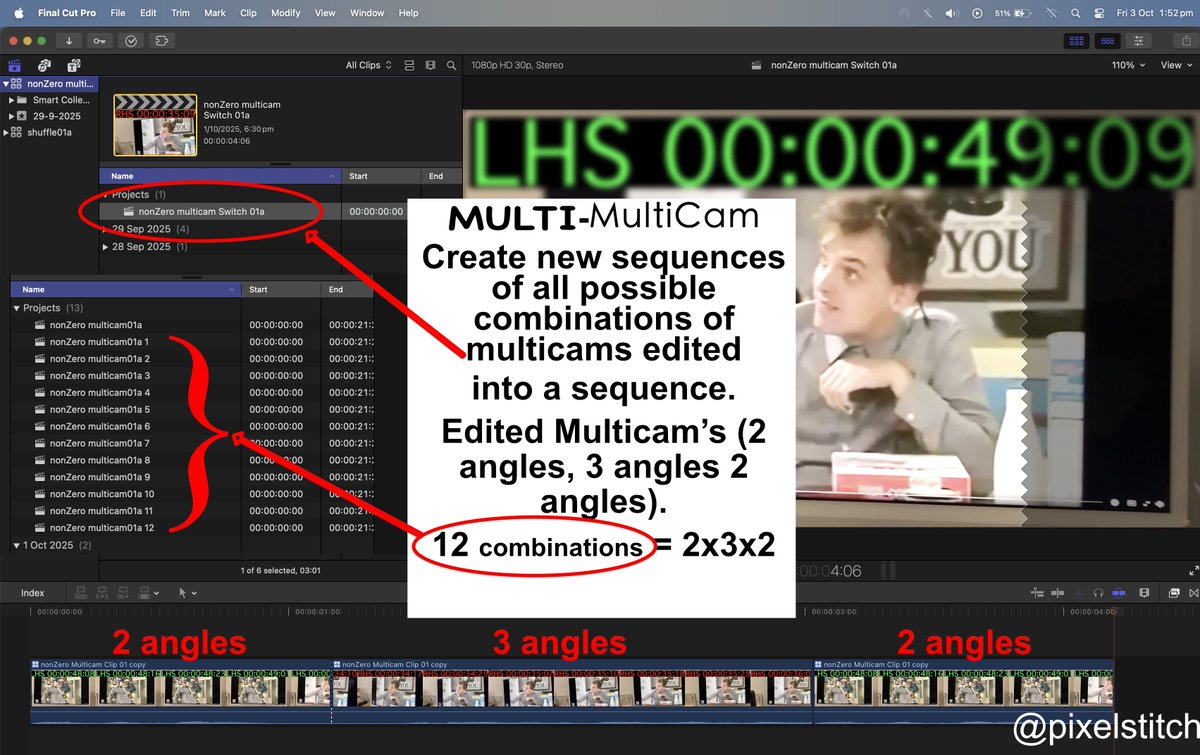The width and height of the screenshot is (1200, 755).
Task: Open the Select tool arrow menu
Action: (x=187, y=593)
